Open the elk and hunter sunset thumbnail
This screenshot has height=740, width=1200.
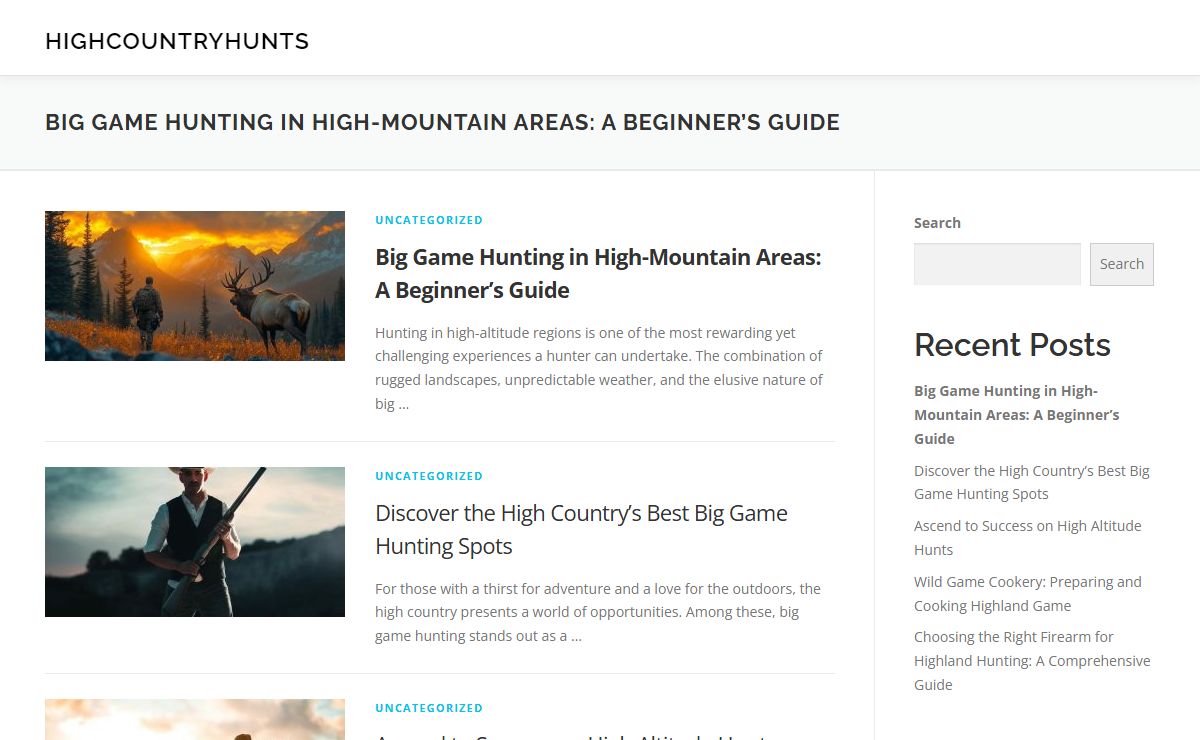[x=195, y=286]
